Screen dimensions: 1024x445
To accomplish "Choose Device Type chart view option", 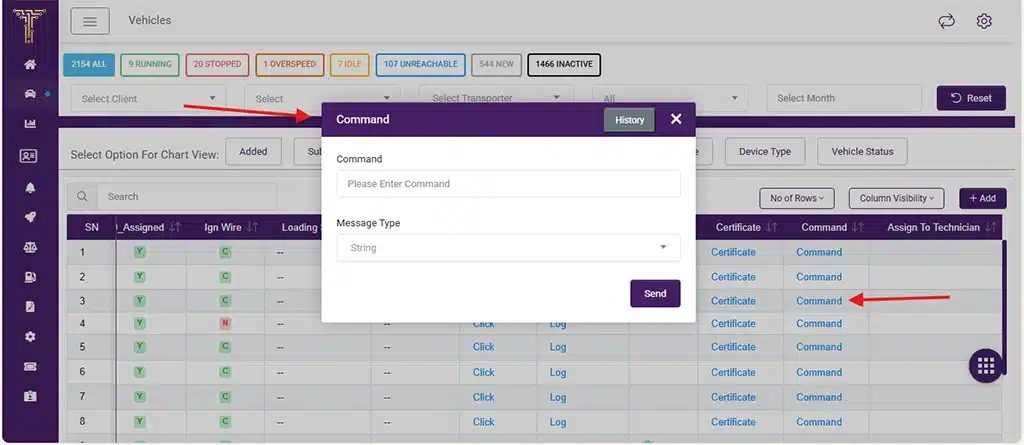I will tap(765, 152).
